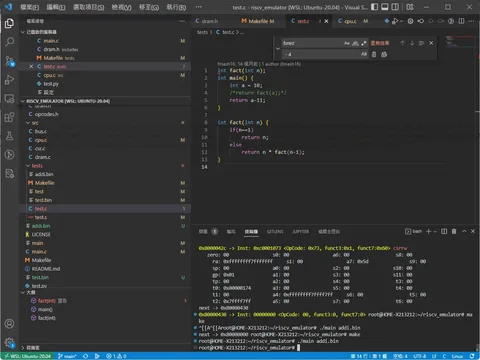Screen dimensions: 480x360
Task: Click the WSL: Ubuntu-20.04 remote indicator
Action: tap(27, 356)
